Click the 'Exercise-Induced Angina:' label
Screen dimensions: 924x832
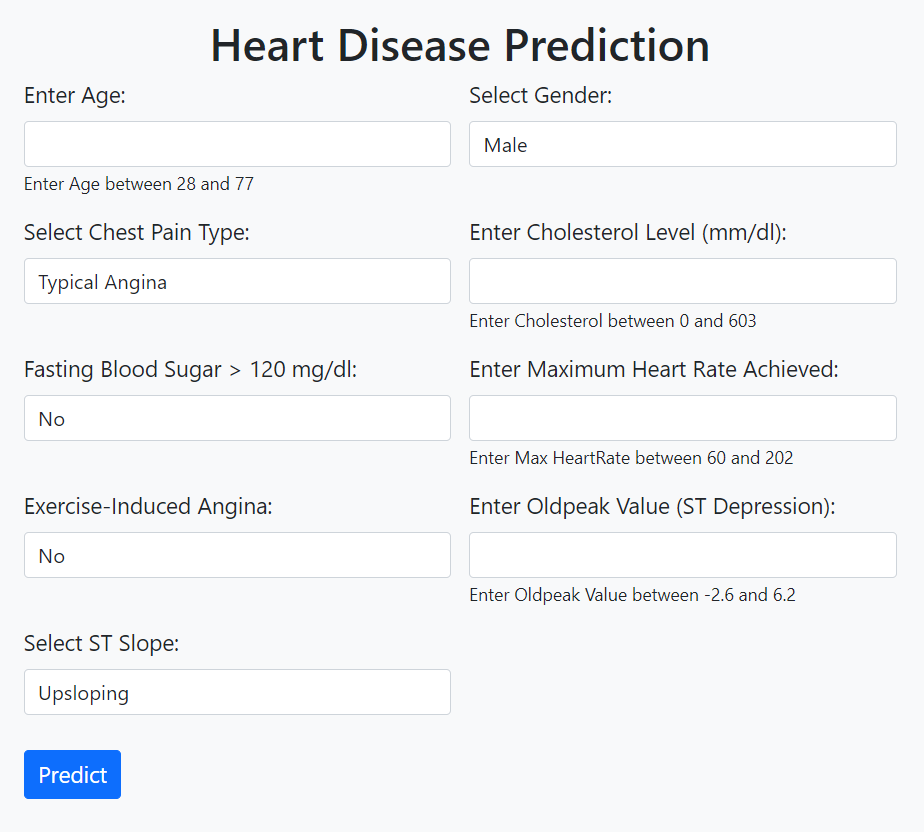point(148,506)
